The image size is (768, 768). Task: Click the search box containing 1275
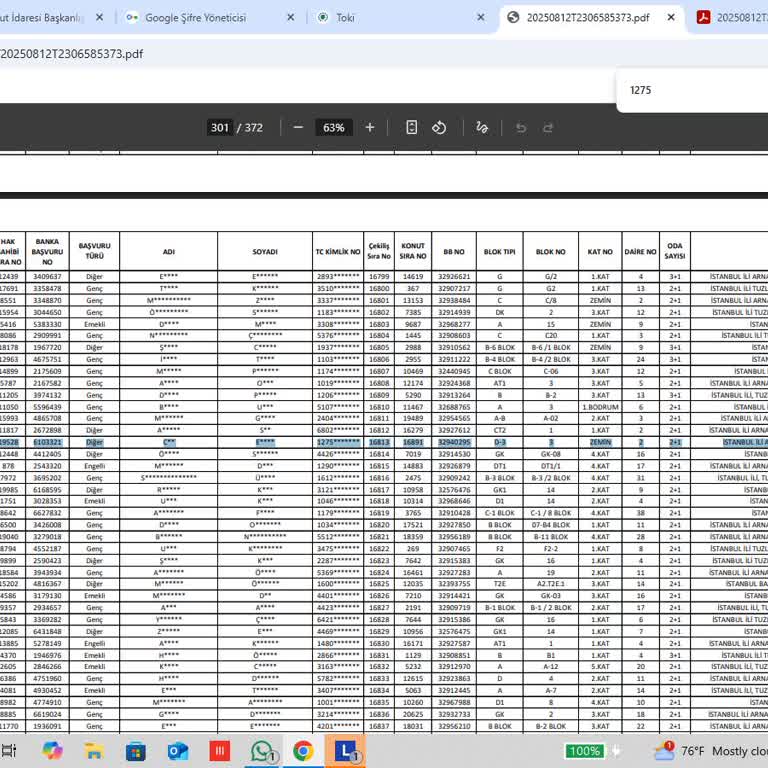[x=690, y=90]
